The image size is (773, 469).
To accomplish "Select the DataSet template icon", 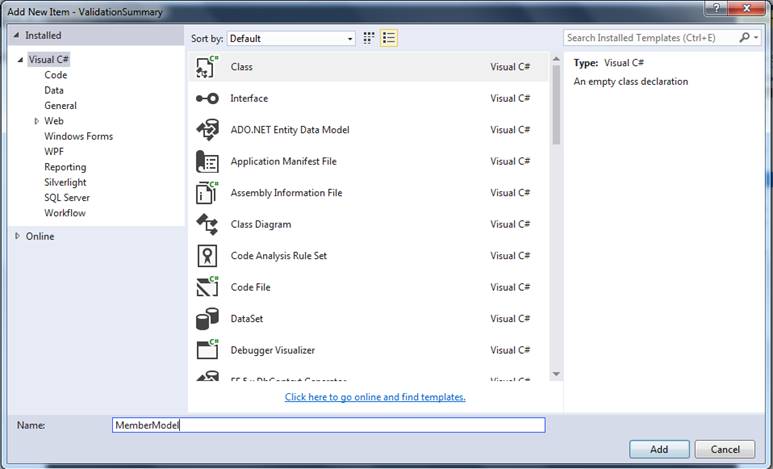I will [207, 319].
